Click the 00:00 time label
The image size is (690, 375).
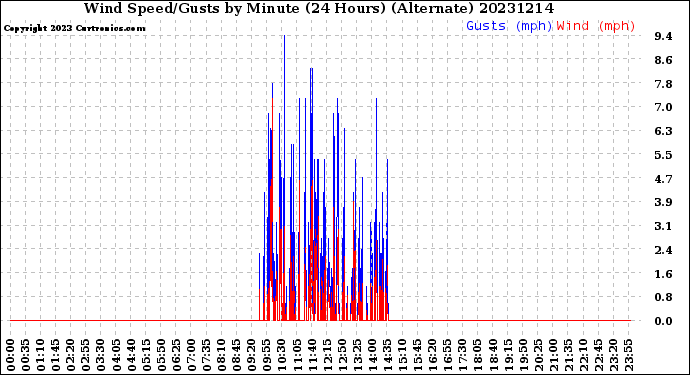coord(11,355)
